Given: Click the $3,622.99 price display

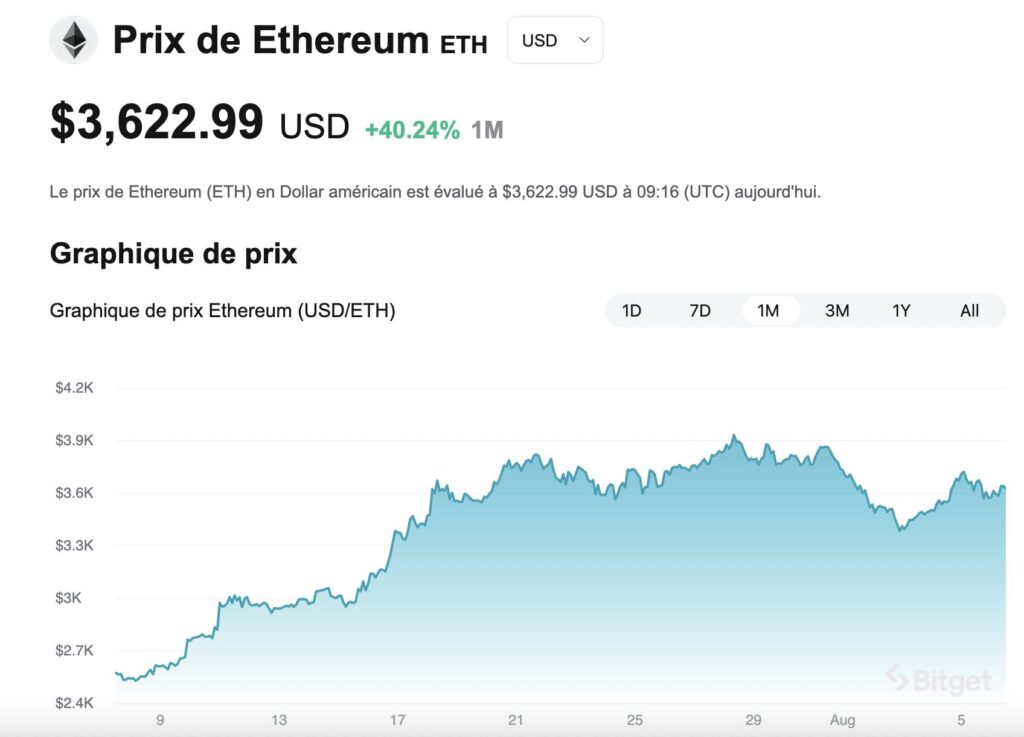Looking at the screenshot, I should pos(156,122).
